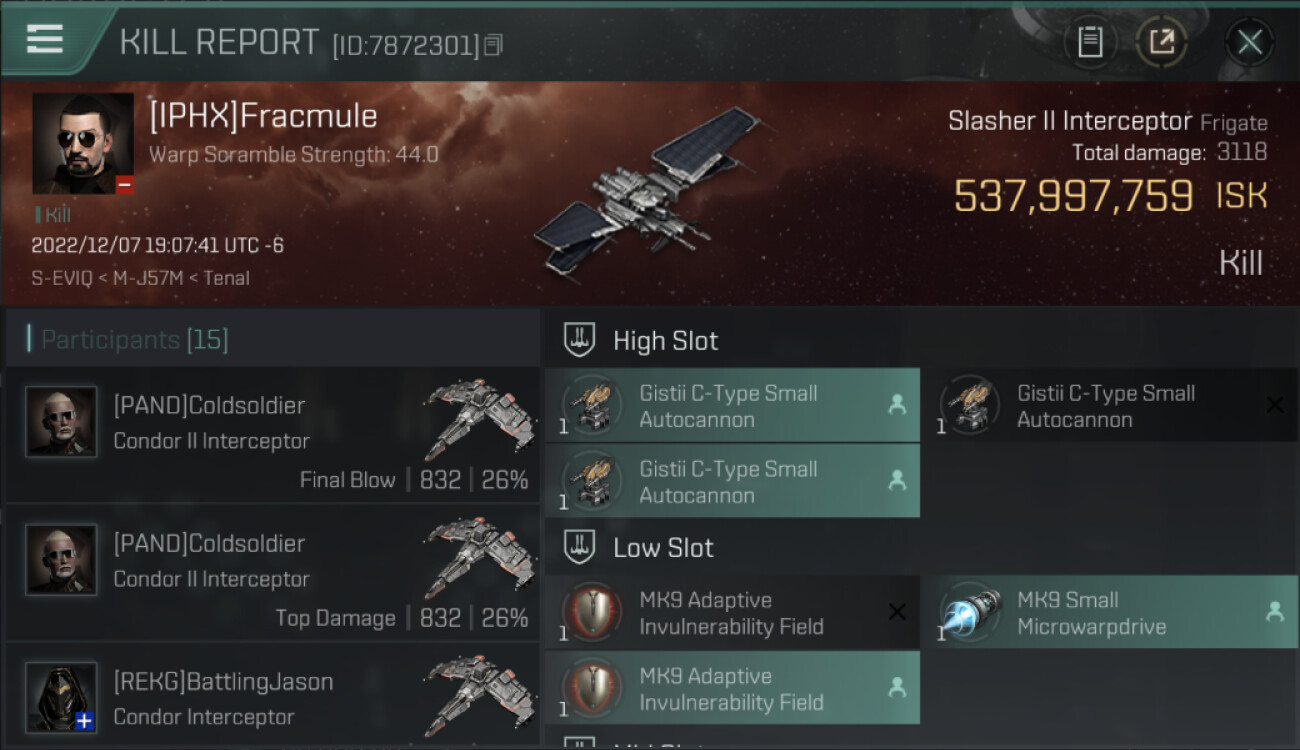Close the kill report window
This screenshot has width=1300, height=750.
pyautogui.click(x=1249, y=42)
